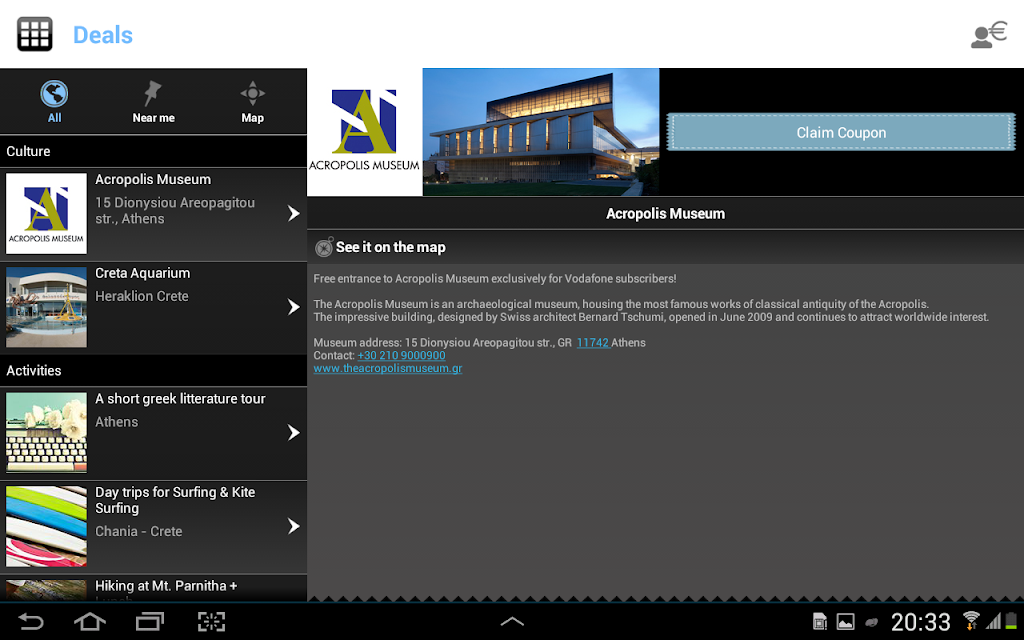Open the 11742 postal code link
Viewport: 1024px width, 640px height.
pyautogui.click(x=593, y=343)
